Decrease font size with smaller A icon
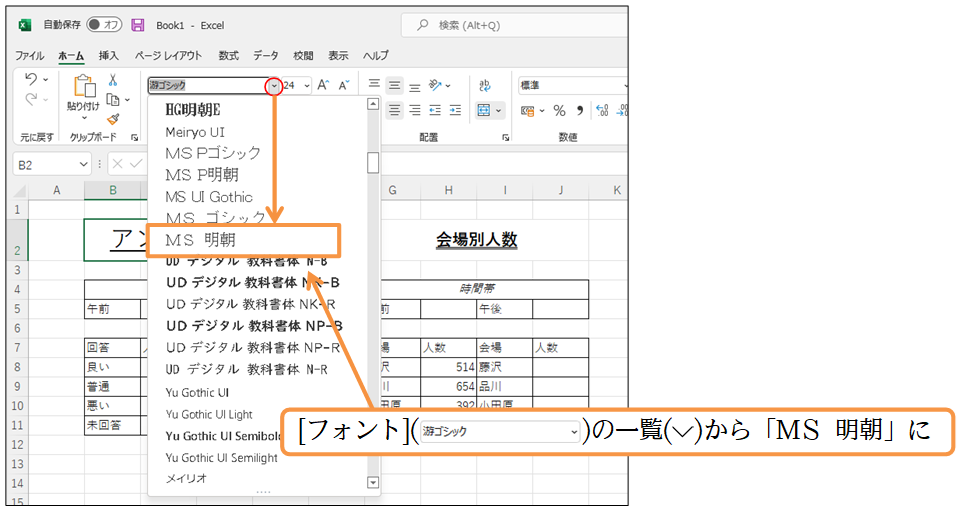Image resolution: width=957 pixels, height=509 pixels. [x=344, y=85]
